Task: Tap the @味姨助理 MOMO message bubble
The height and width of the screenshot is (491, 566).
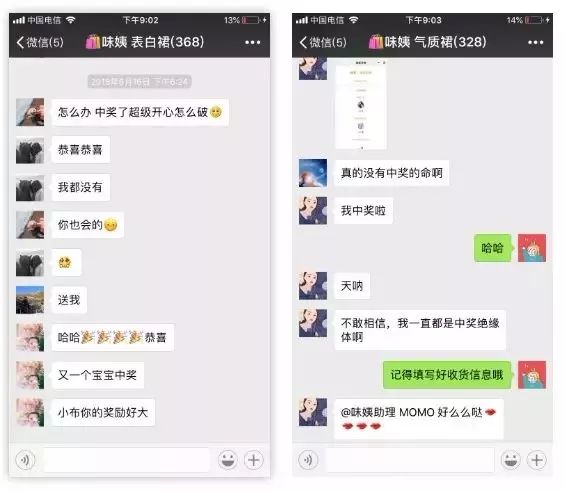Action: [x=419, y=419]
